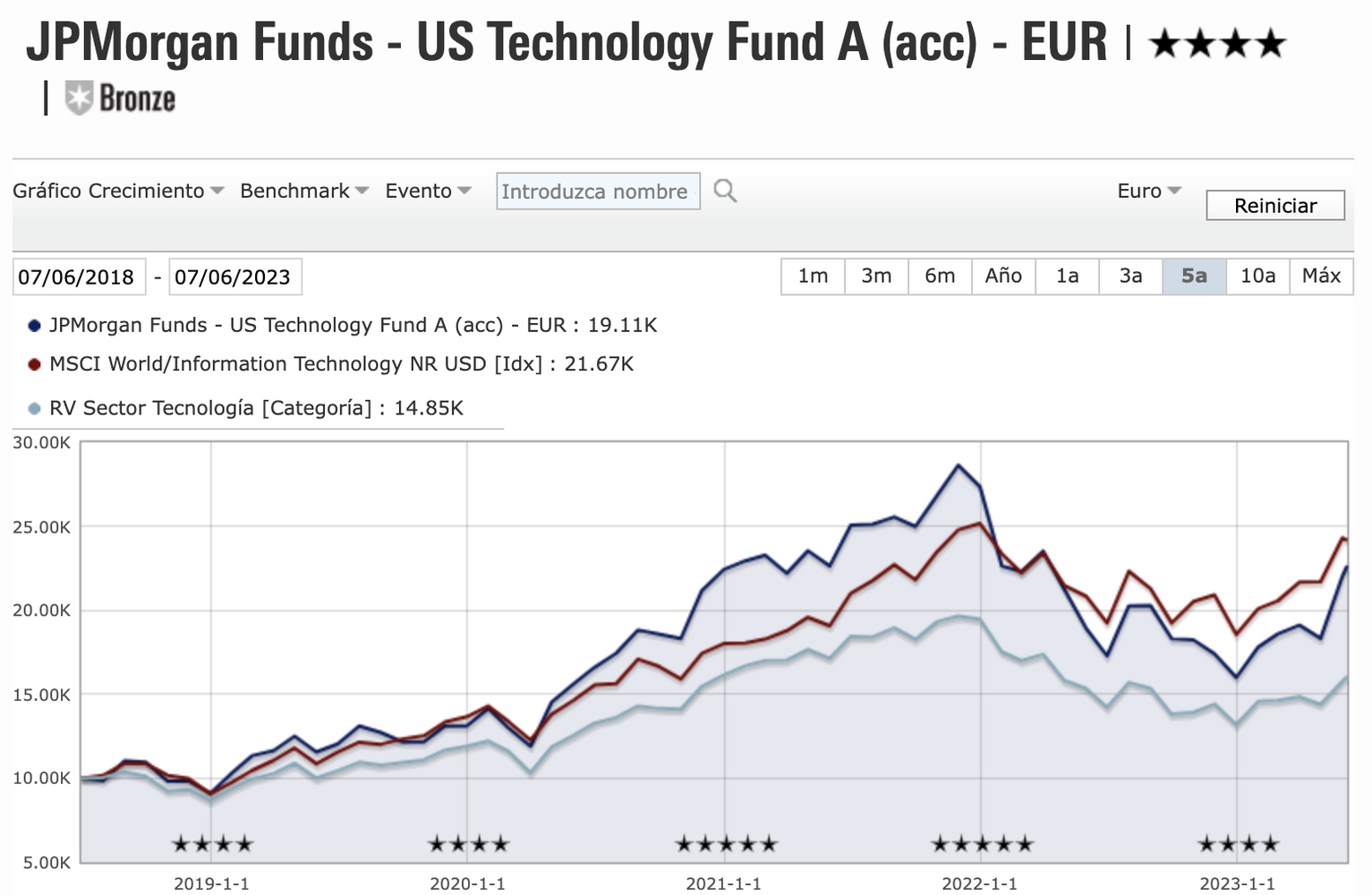Select the 3a period button

(x=1130, y=276)
